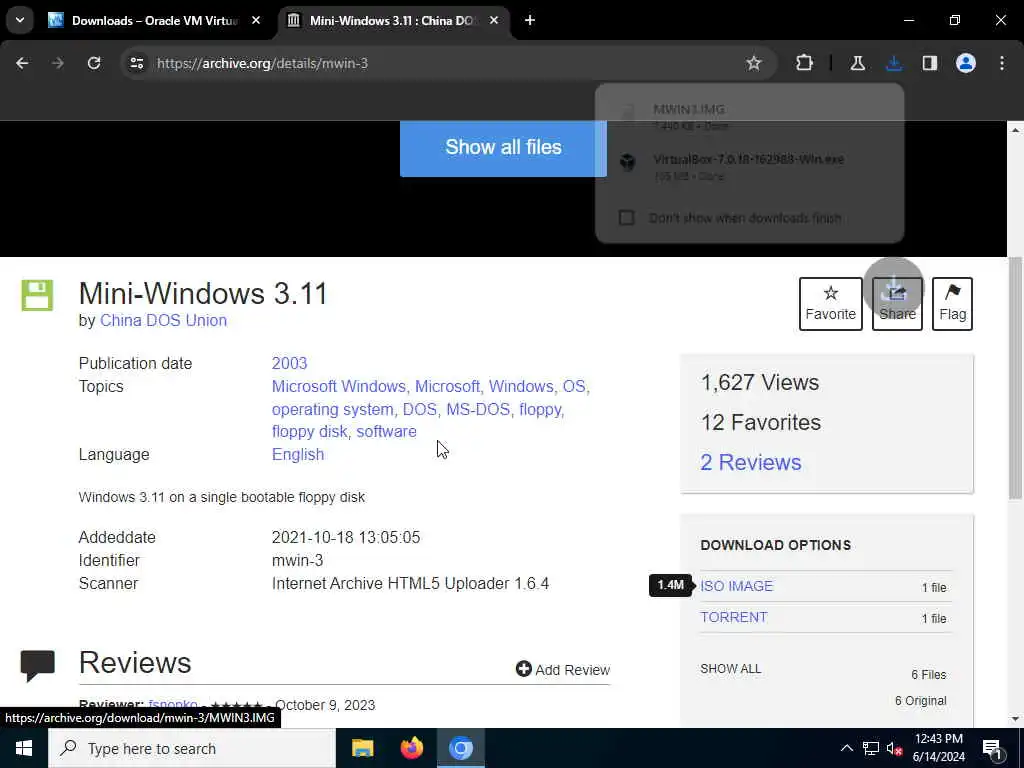This screenshot has height=768, width=1024.
Task: Close the Downloads – Oracle VM tab
Action: [256, 20]
